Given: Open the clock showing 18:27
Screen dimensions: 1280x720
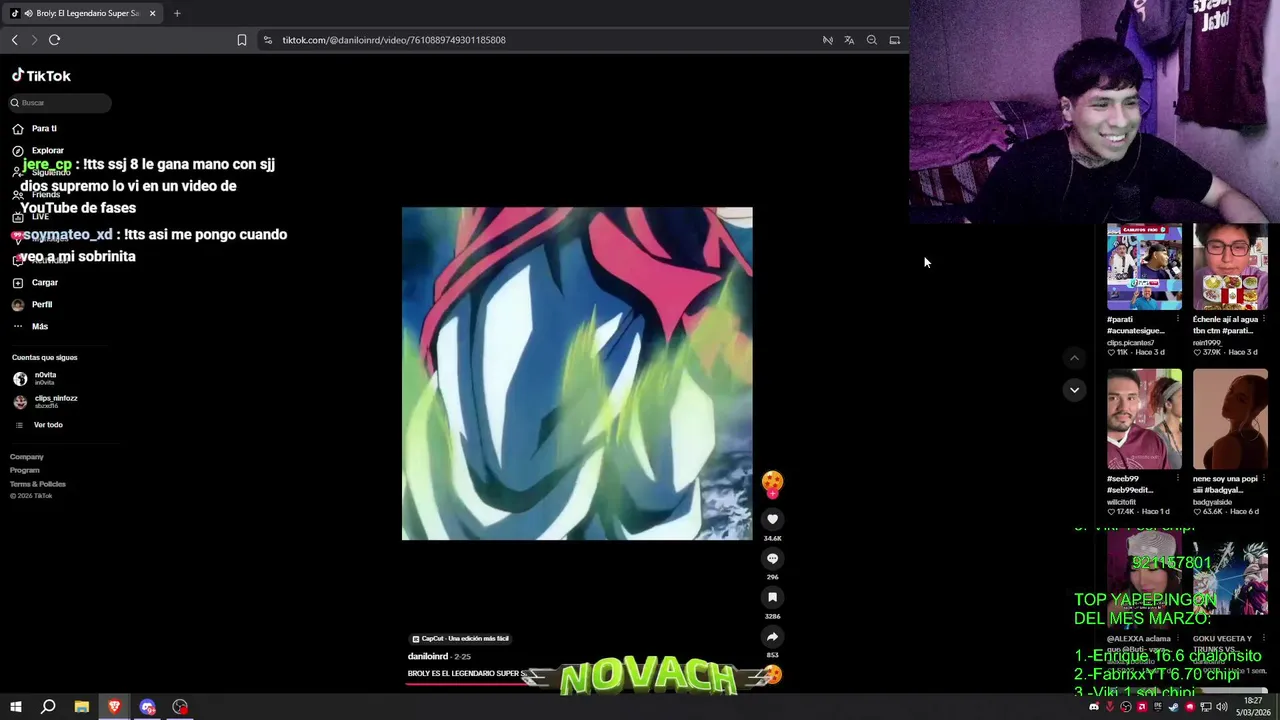Looking at the screenshot, I should (x=1253, y=707).
